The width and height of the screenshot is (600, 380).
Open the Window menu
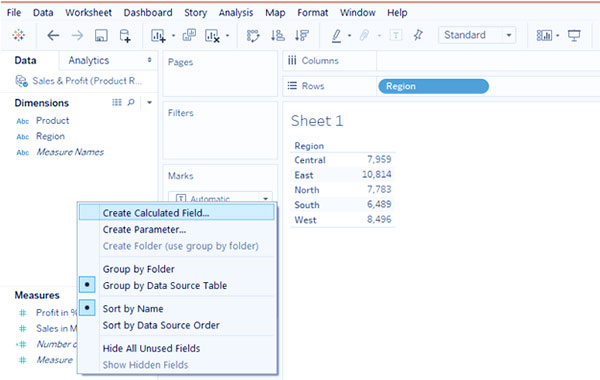click(357, 13)
